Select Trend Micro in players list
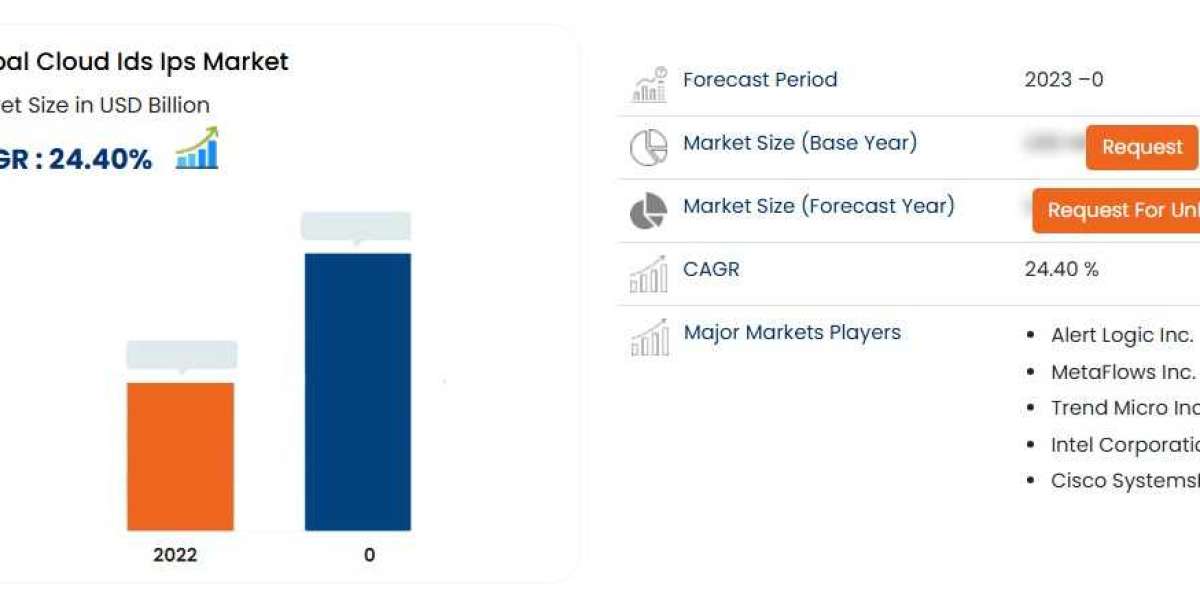The image size is (1200, 600). click(1125, 408)
